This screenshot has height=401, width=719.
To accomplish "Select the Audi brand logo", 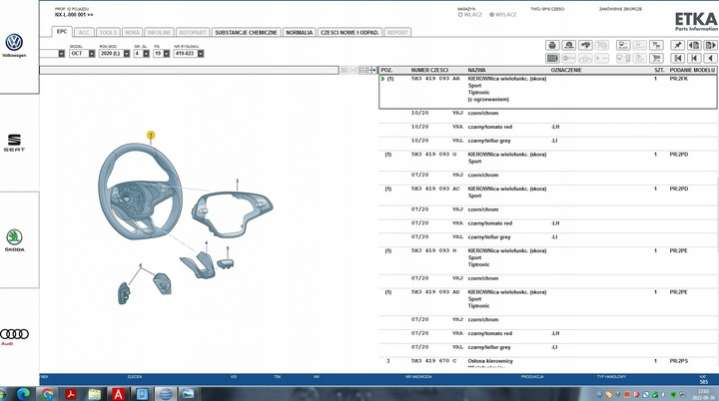I will point(14,333).
